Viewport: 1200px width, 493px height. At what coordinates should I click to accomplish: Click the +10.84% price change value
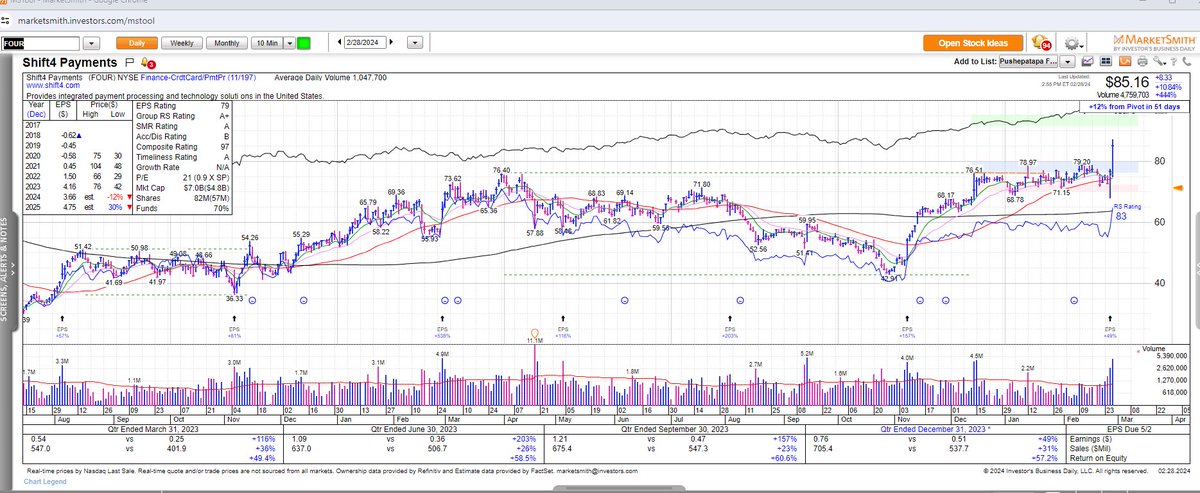click(x=1166, y=86)
